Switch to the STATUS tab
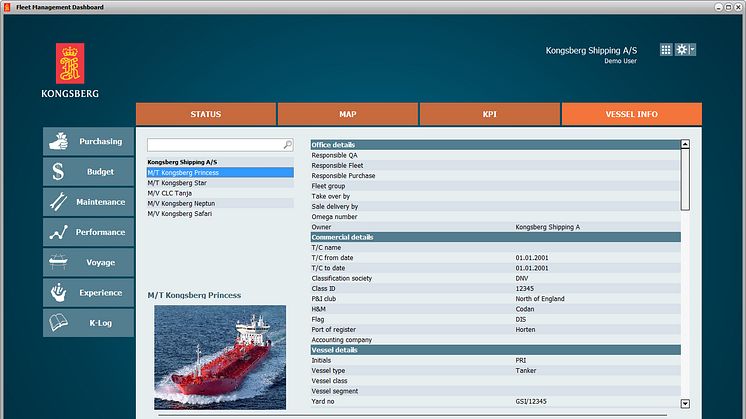746x419 pixels. point(206,114)
